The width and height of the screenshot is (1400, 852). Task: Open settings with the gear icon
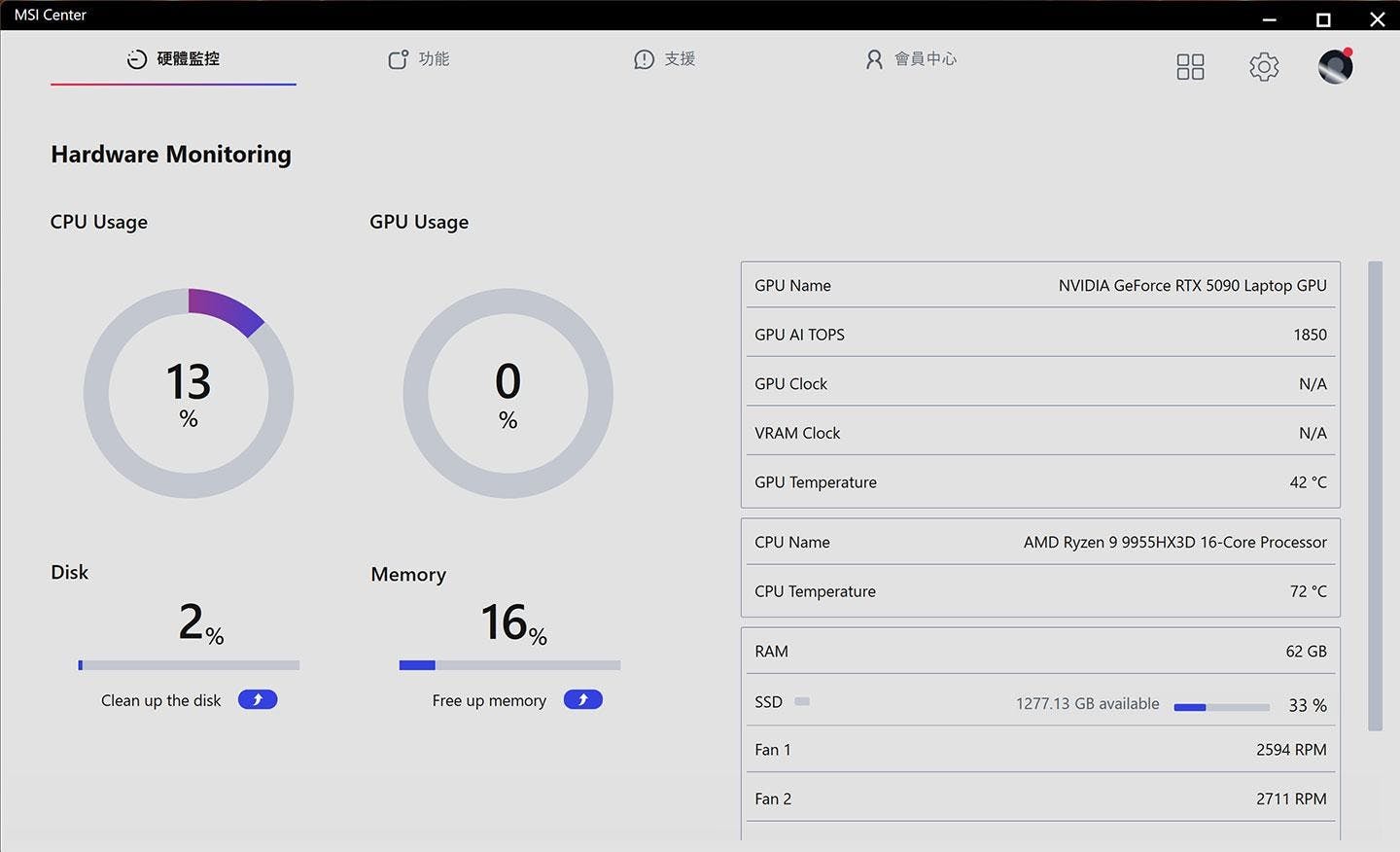coord(1264,66)
